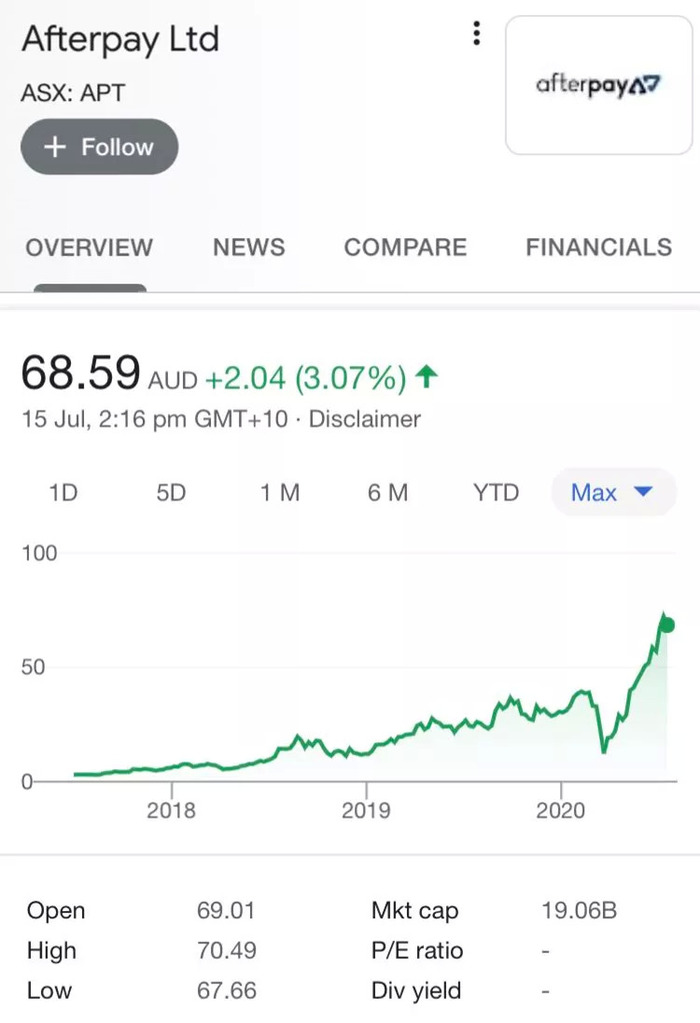The width and height of the screenshot is (700, 1023).
Task: Click the green current-price dot on chart
Action: tap(667, 625)
